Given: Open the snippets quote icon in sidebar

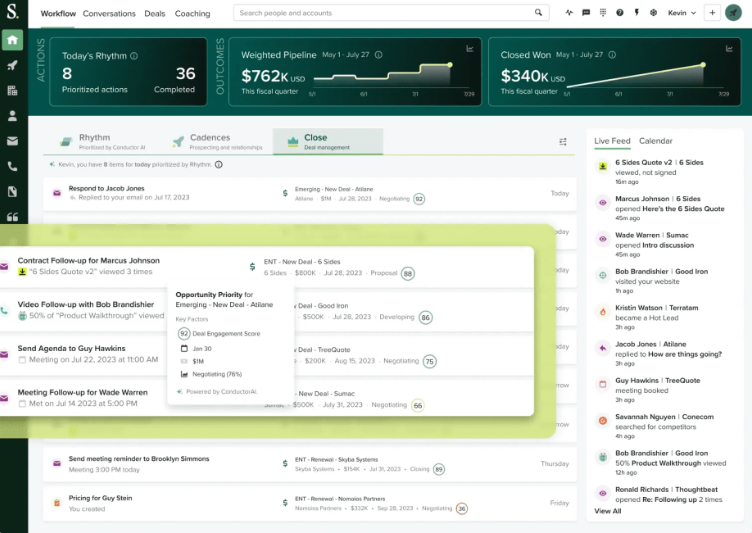Looking at the screenshot, I should pos(12,217).
